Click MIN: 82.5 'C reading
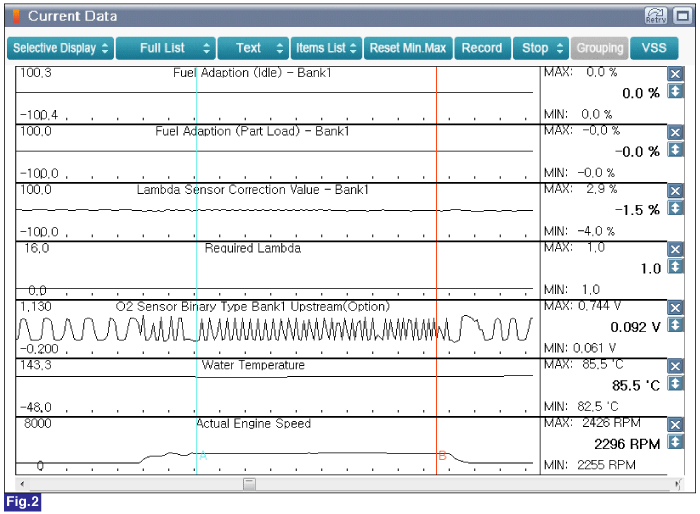Viewport: 700px width, 514px height. pyautogui.click(x=581, y=406)
